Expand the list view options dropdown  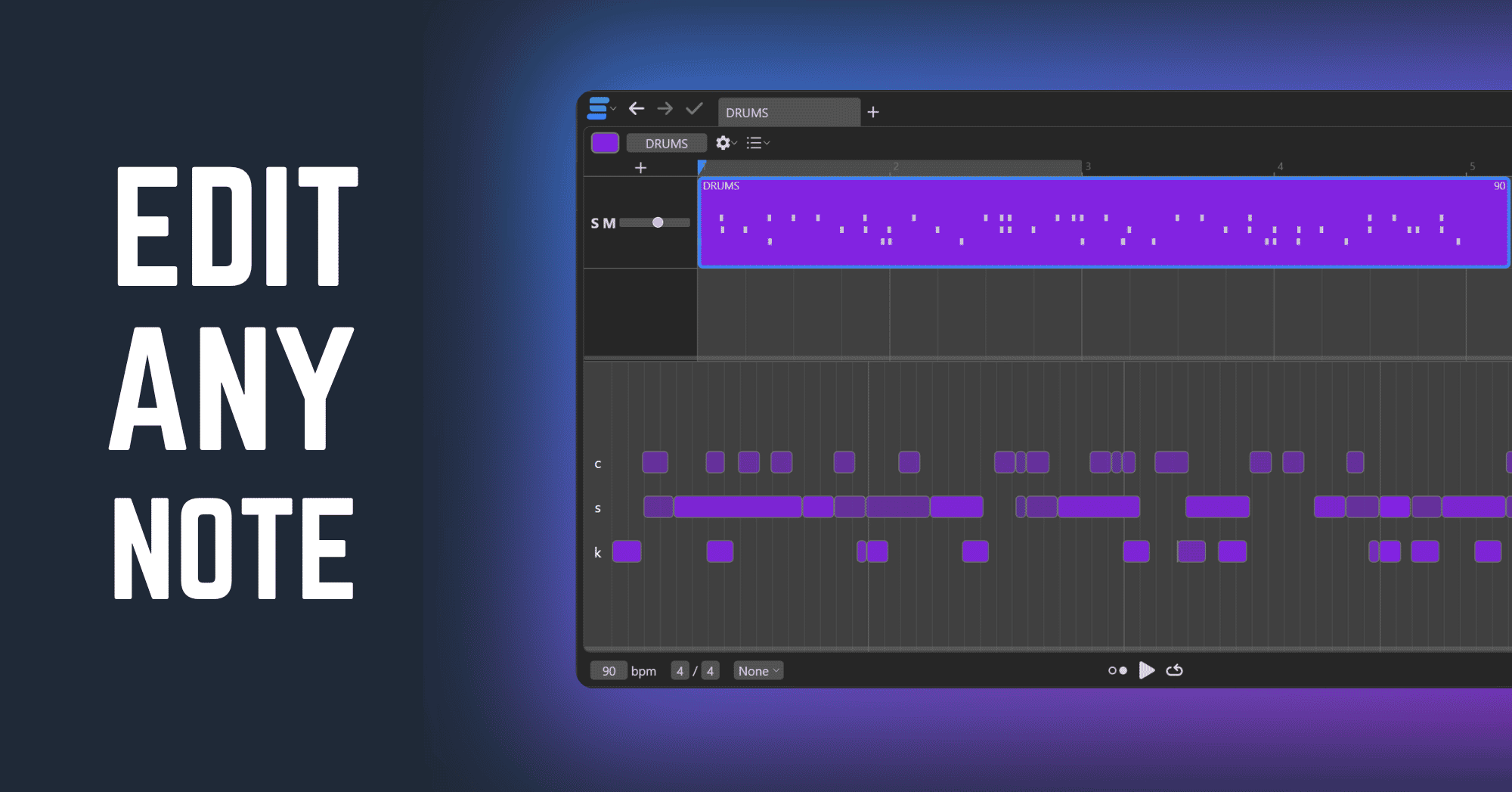(x=757, y=143)
